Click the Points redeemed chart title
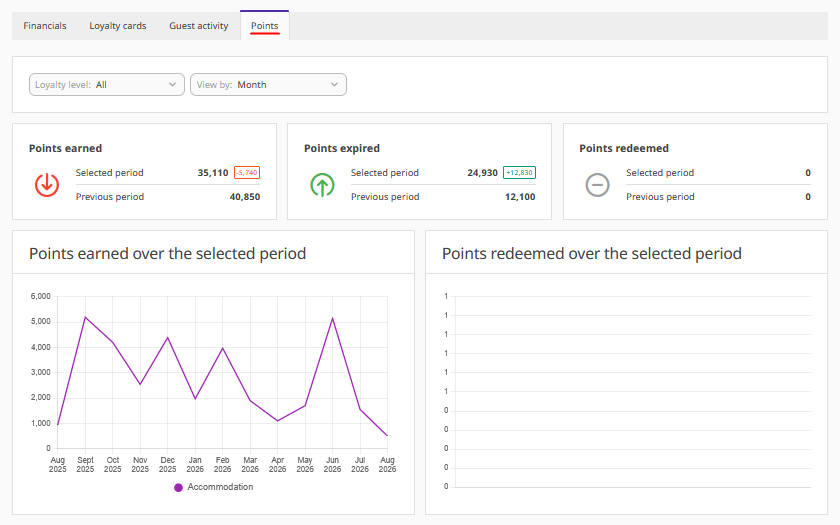 pyautogui.click(x=591, y=253)
